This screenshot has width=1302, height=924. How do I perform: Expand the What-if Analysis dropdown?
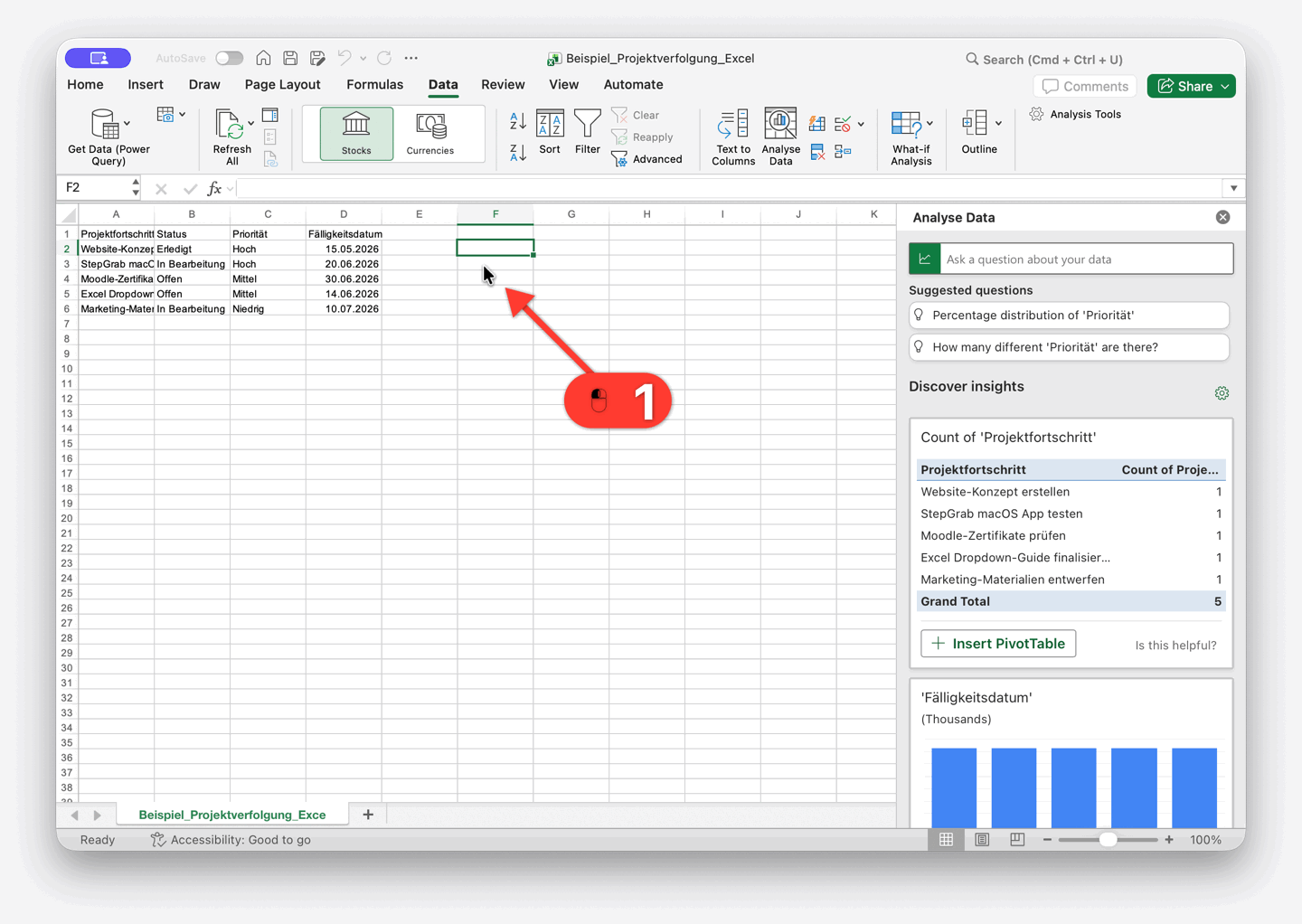click(x=929, y=124)
